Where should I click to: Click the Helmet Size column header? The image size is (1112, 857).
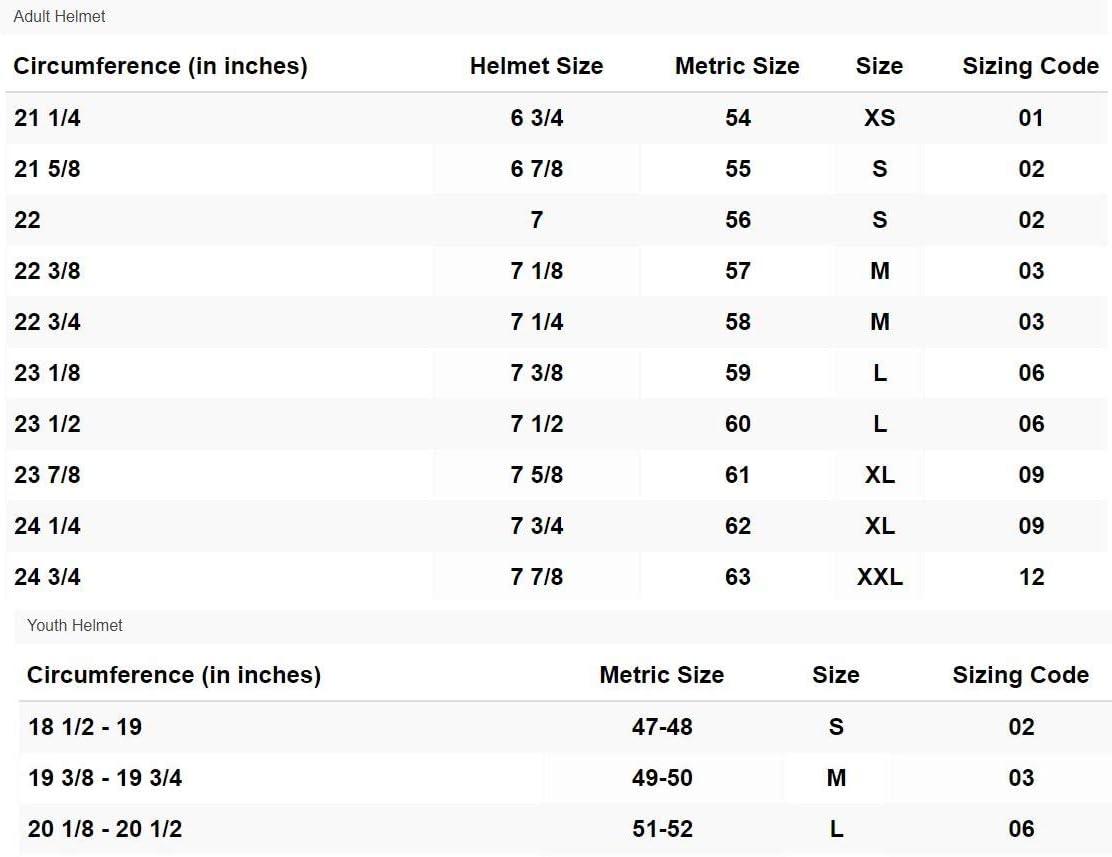[536, 66]
